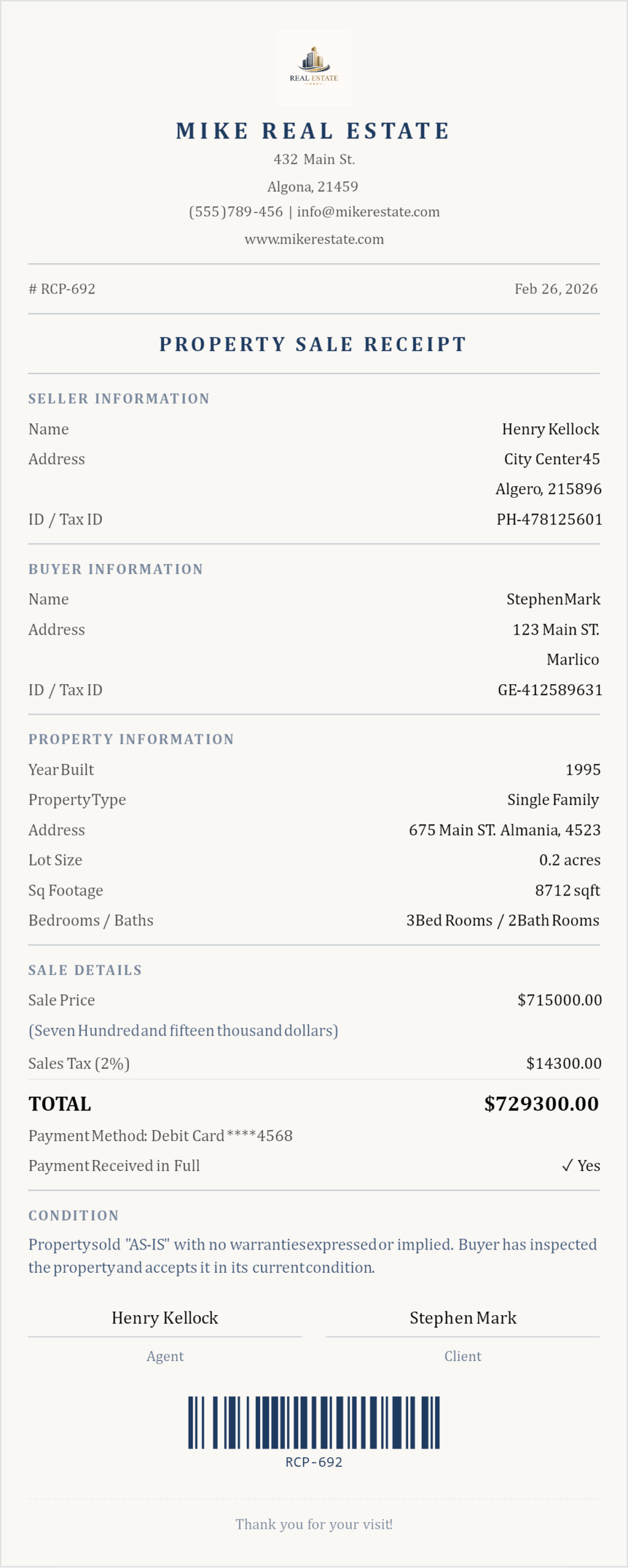The height and width of the screenshot is (1568, 628).
Task: Click the Henry Kellock agent signature
Action: pyautogui.click(x=165, y=1318)
